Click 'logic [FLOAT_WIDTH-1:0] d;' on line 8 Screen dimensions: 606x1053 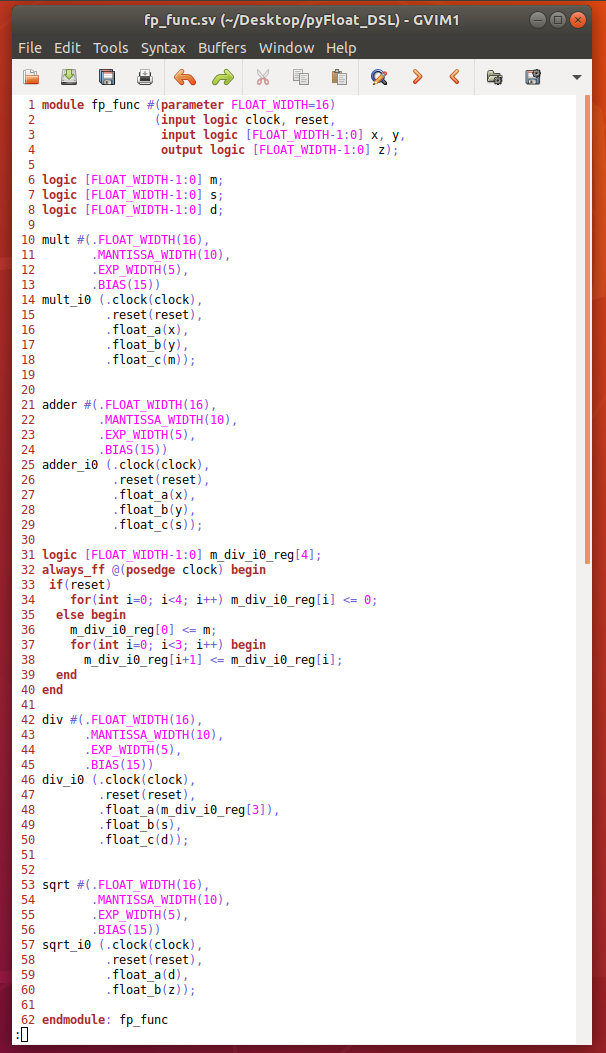132,210
